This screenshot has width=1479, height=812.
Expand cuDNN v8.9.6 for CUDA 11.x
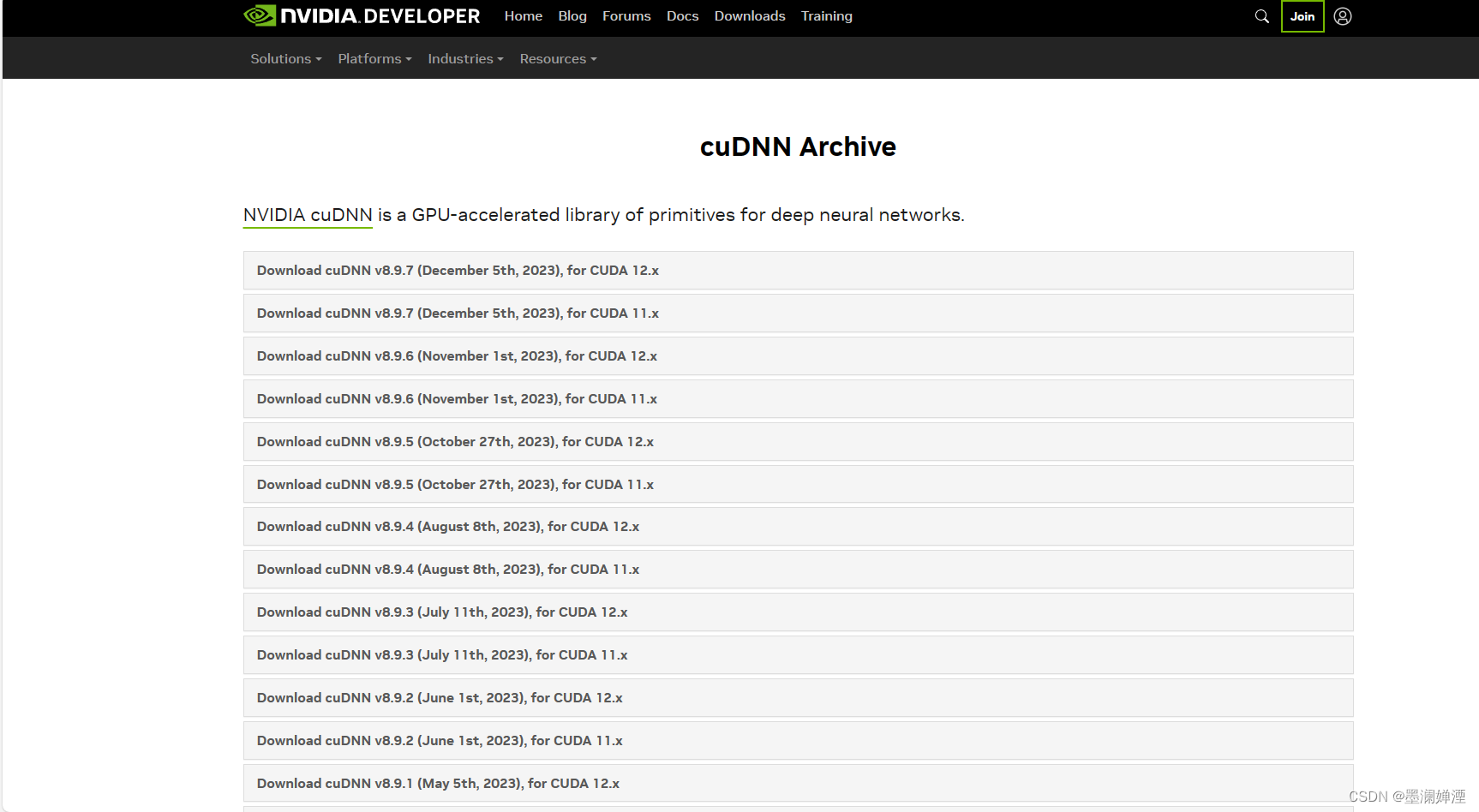[x=798, y=399]
